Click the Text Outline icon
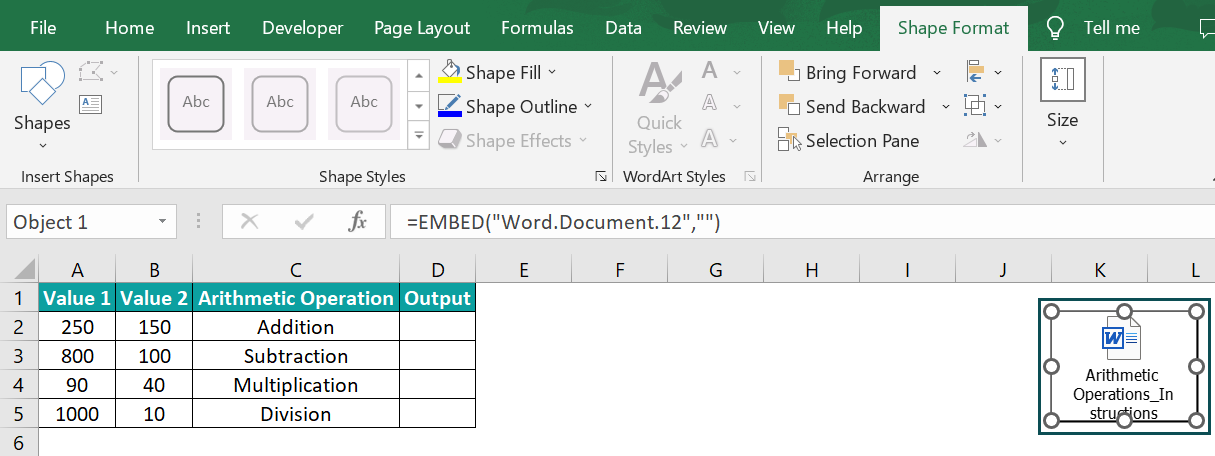The width and height of the screenshot is (1215, 456). point(709,103)
